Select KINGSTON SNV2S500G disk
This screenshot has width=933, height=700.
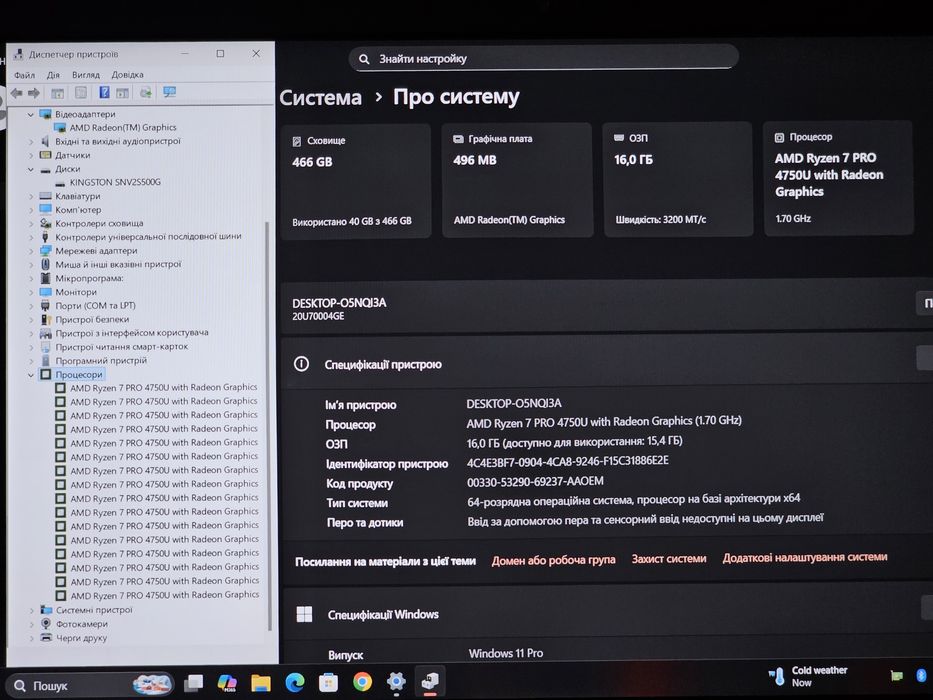click(115, 182)
